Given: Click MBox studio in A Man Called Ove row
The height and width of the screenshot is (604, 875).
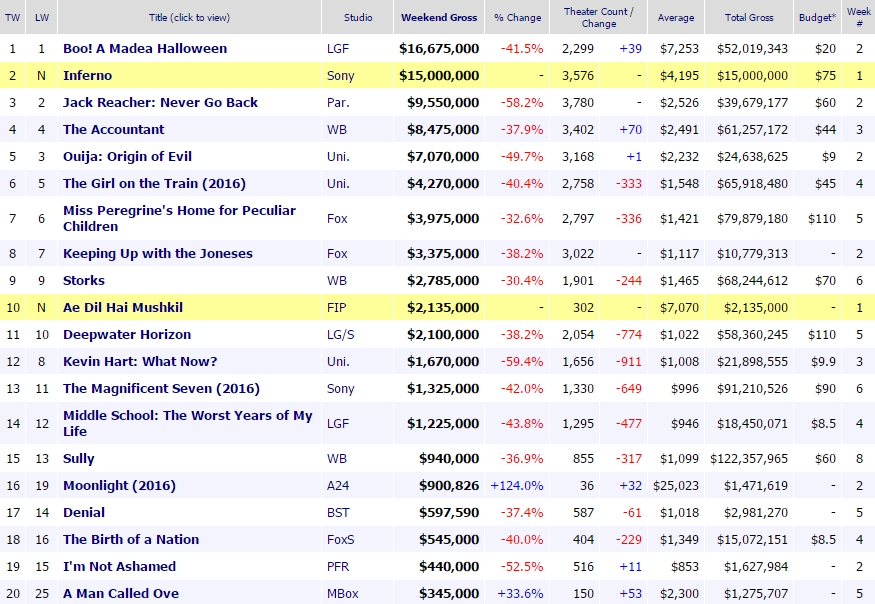Looking at the screenshot, I should tap(343, 593).
